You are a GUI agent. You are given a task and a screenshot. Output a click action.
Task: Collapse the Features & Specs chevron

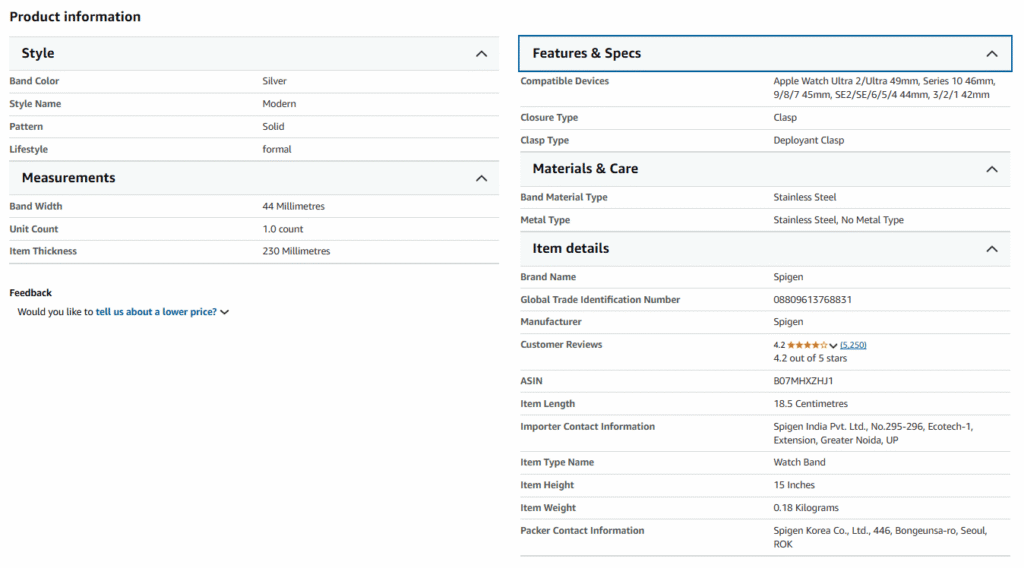click(x=992, y=54)
